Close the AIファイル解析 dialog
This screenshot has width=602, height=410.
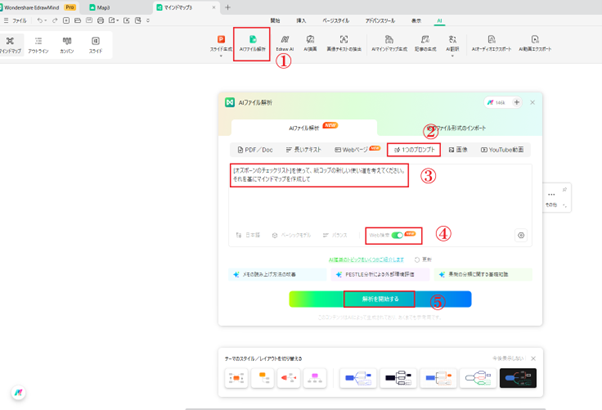pos(533,102)
